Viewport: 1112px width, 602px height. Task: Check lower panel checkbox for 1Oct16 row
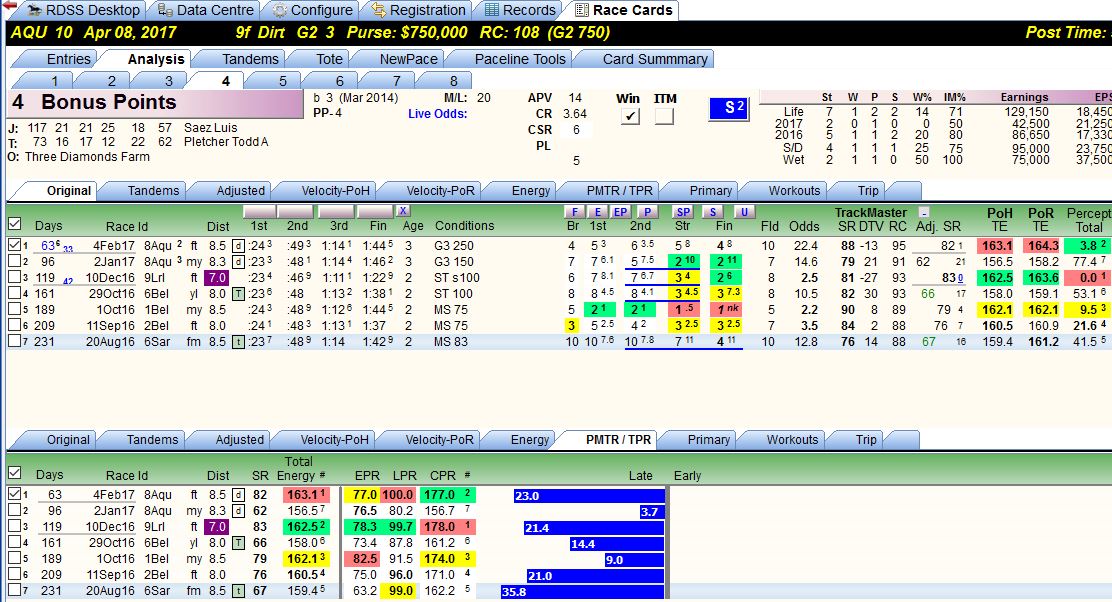[x=14, y=558]
